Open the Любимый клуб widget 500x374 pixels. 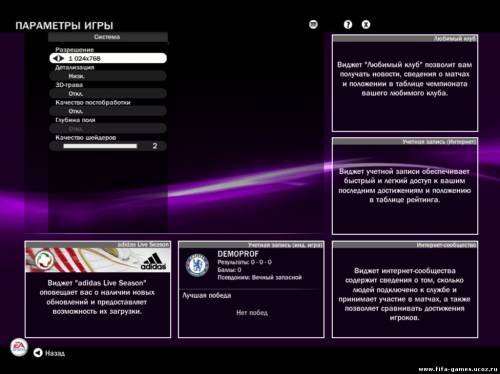pyautogui.click(x=405, y=83)
